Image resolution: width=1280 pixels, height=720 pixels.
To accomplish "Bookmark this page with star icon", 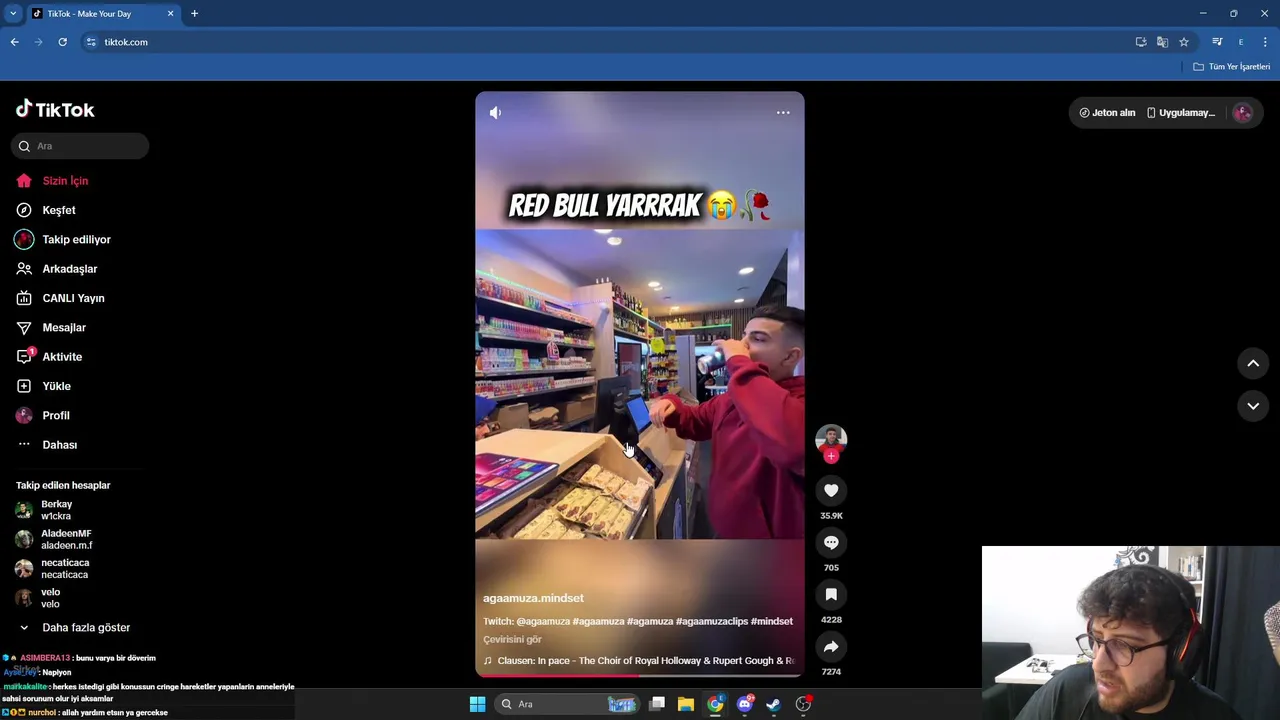I will pyautogui.click(x=1184, y=42).
